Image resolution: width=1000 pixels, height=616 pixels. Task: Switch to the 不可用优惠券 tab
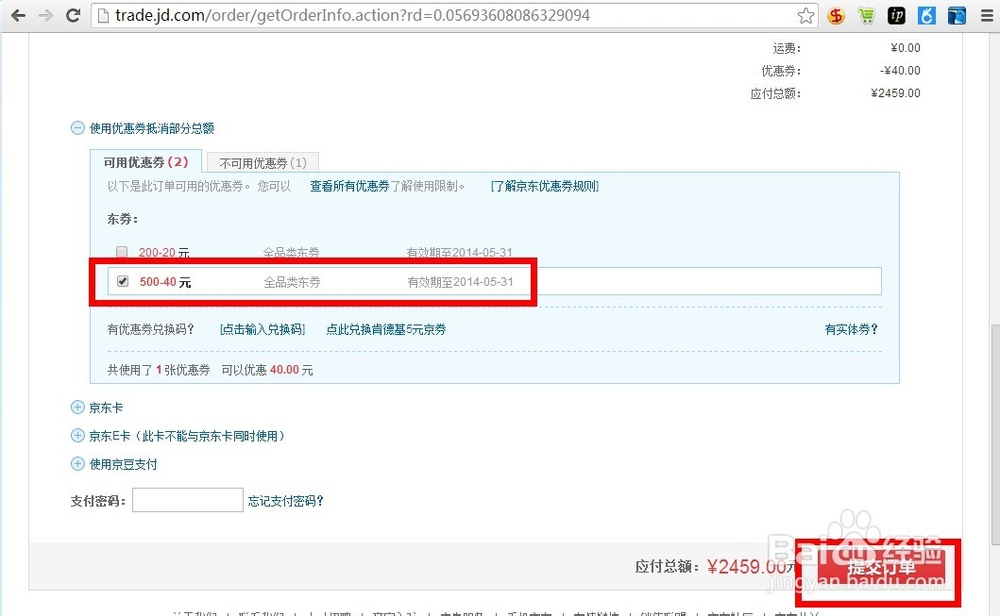[x=262, y=161]
